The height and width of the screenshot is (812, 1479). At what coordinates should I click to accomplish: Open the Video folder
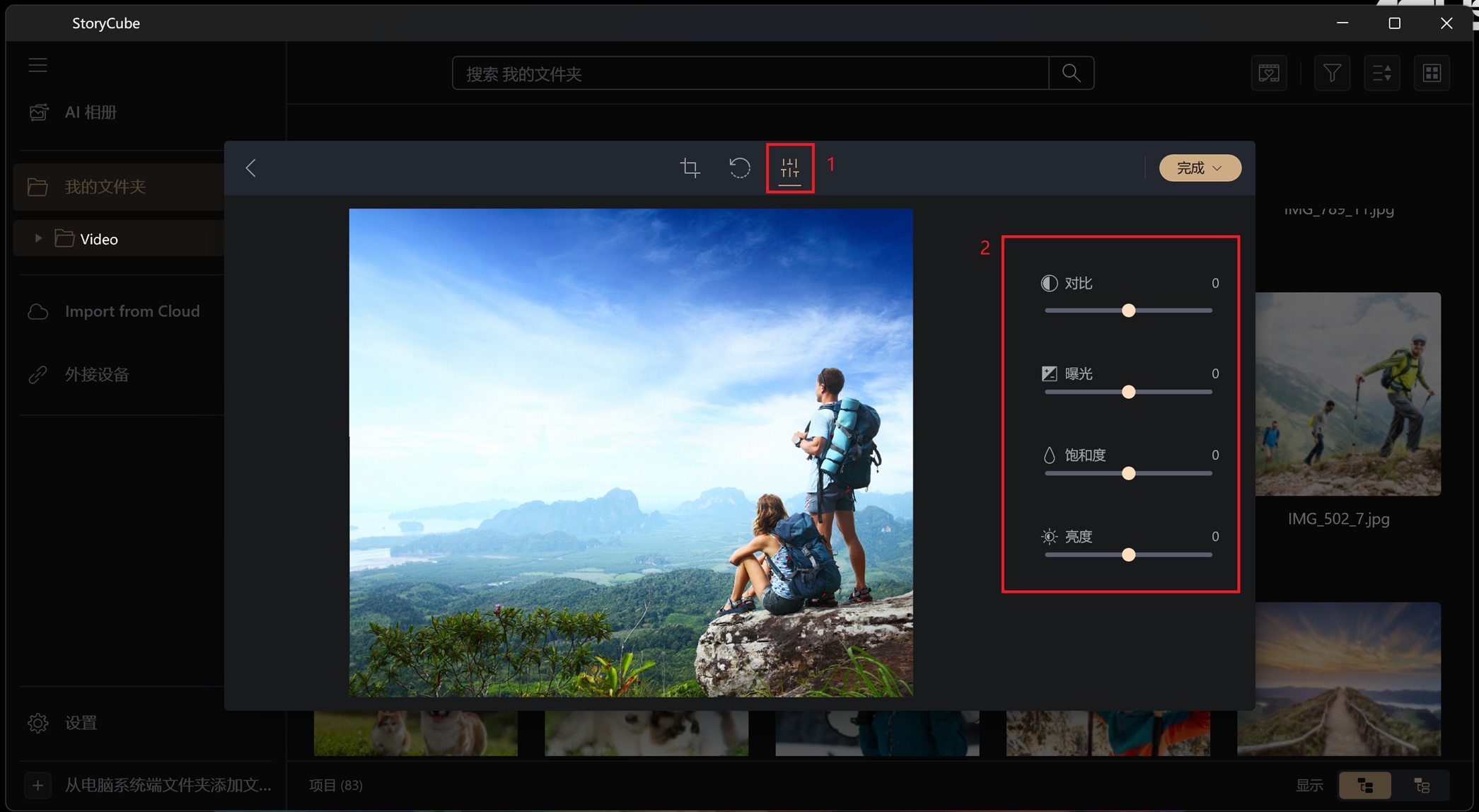[x=98, y=239]
